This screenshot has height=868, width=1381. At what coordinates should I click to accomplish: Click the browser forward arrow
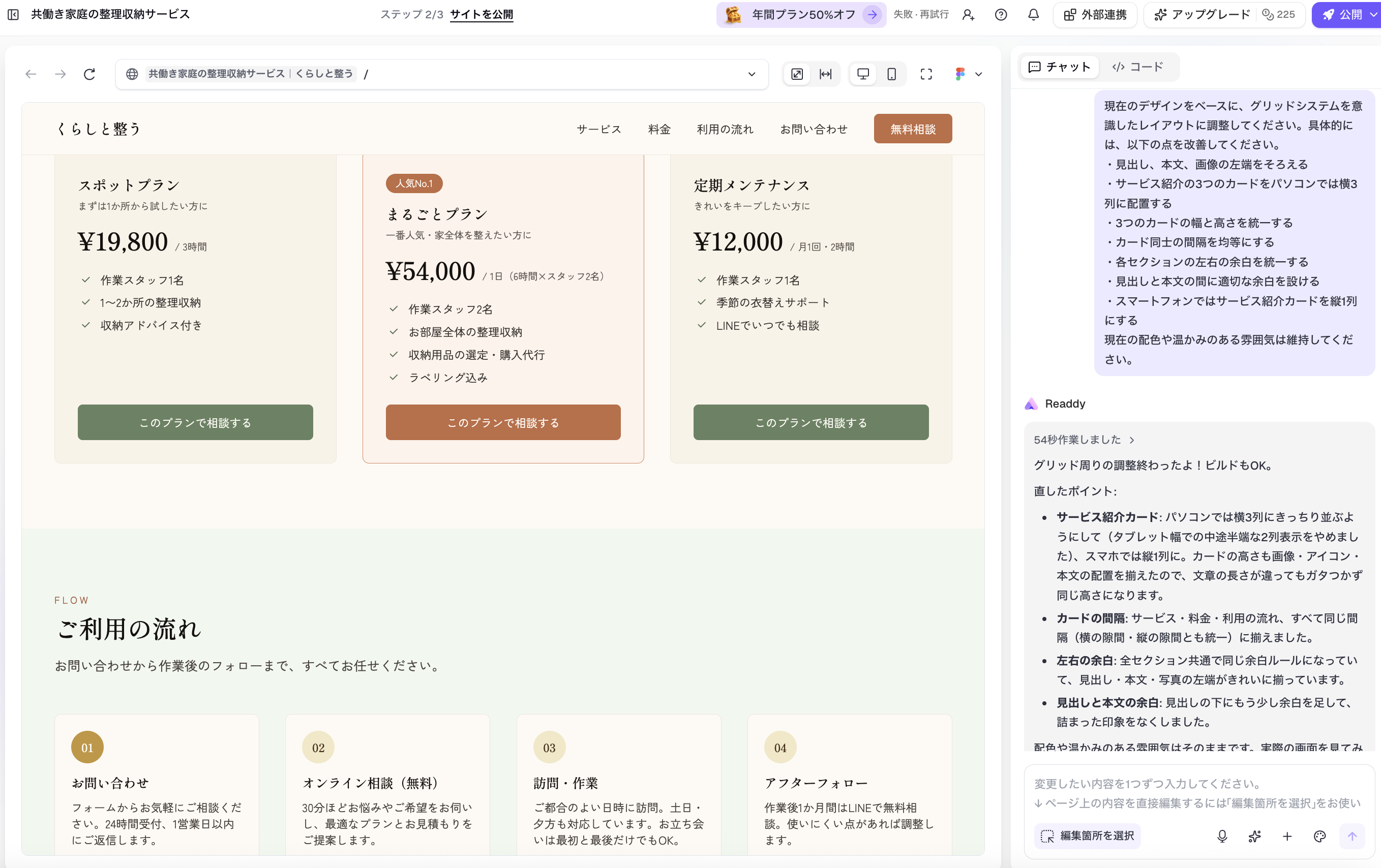[60, 74]
